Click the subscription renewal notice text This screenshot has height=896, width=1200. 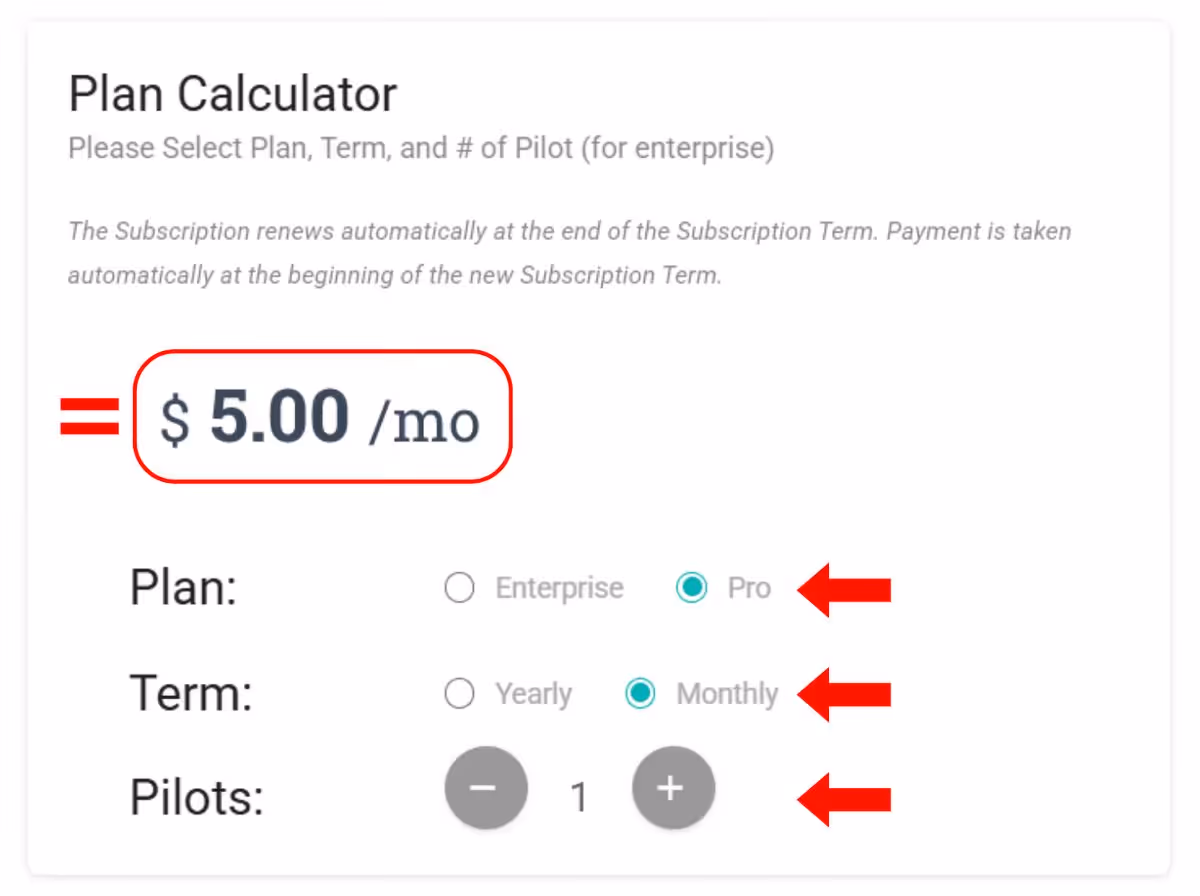(x=569, y=252)
